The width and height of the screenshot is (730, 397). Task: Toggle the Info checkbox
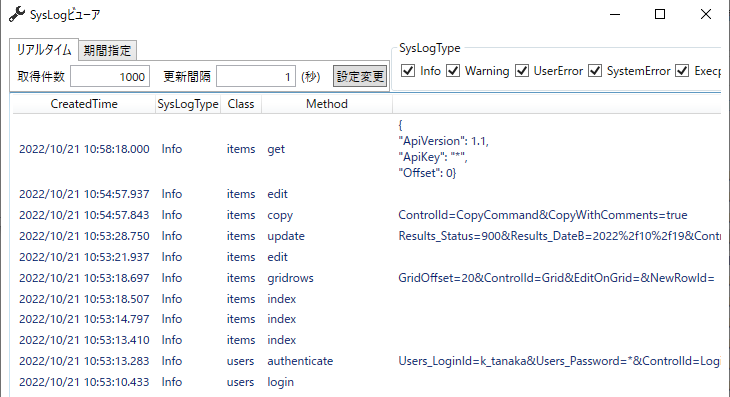[408, 71]
